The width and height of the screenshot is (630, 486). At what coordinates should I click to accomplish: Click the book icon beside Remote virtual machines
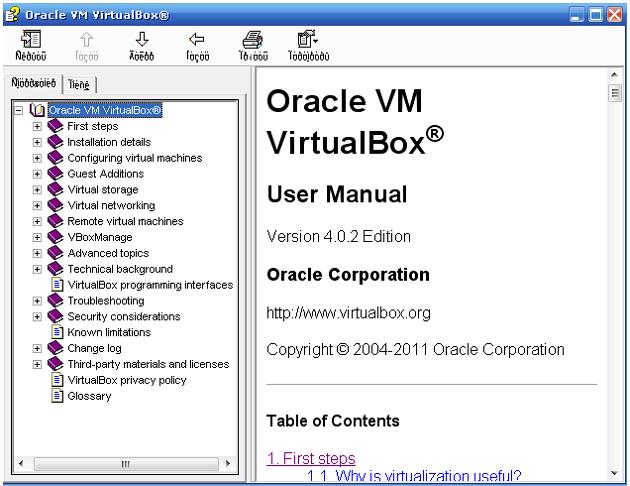point(55,221)
